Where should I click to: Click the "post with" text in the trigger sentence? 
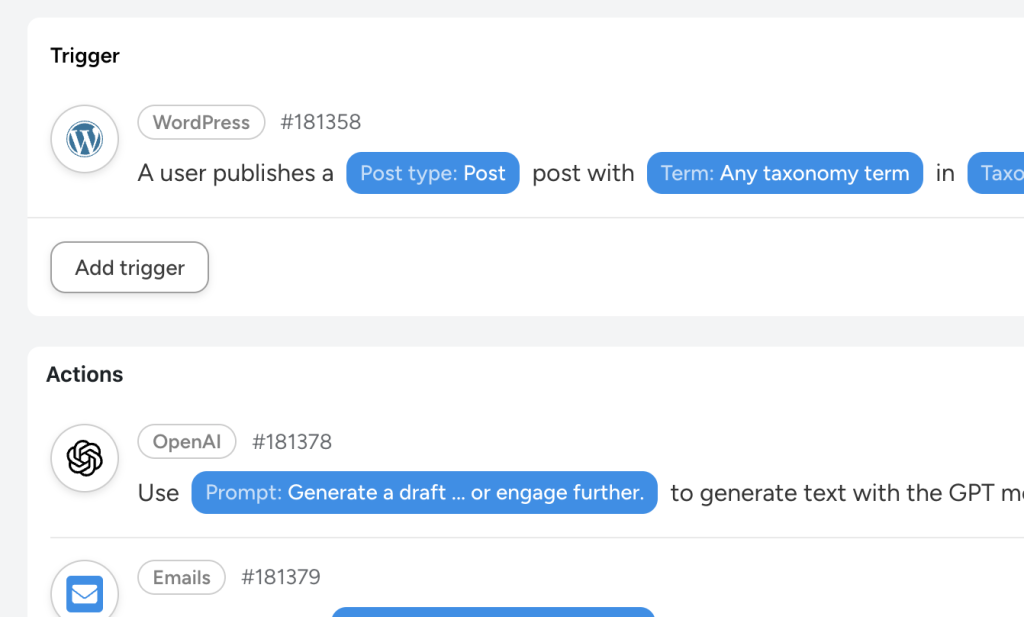pos(583,173)
